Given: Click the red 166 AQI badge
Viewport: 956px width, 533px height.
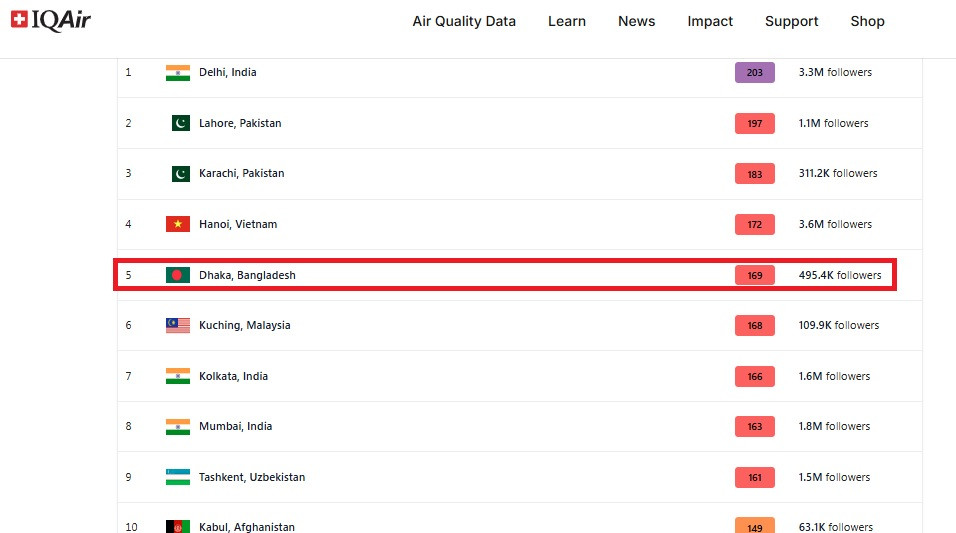Looking at the screenshot, I should [x=755, y=376].
